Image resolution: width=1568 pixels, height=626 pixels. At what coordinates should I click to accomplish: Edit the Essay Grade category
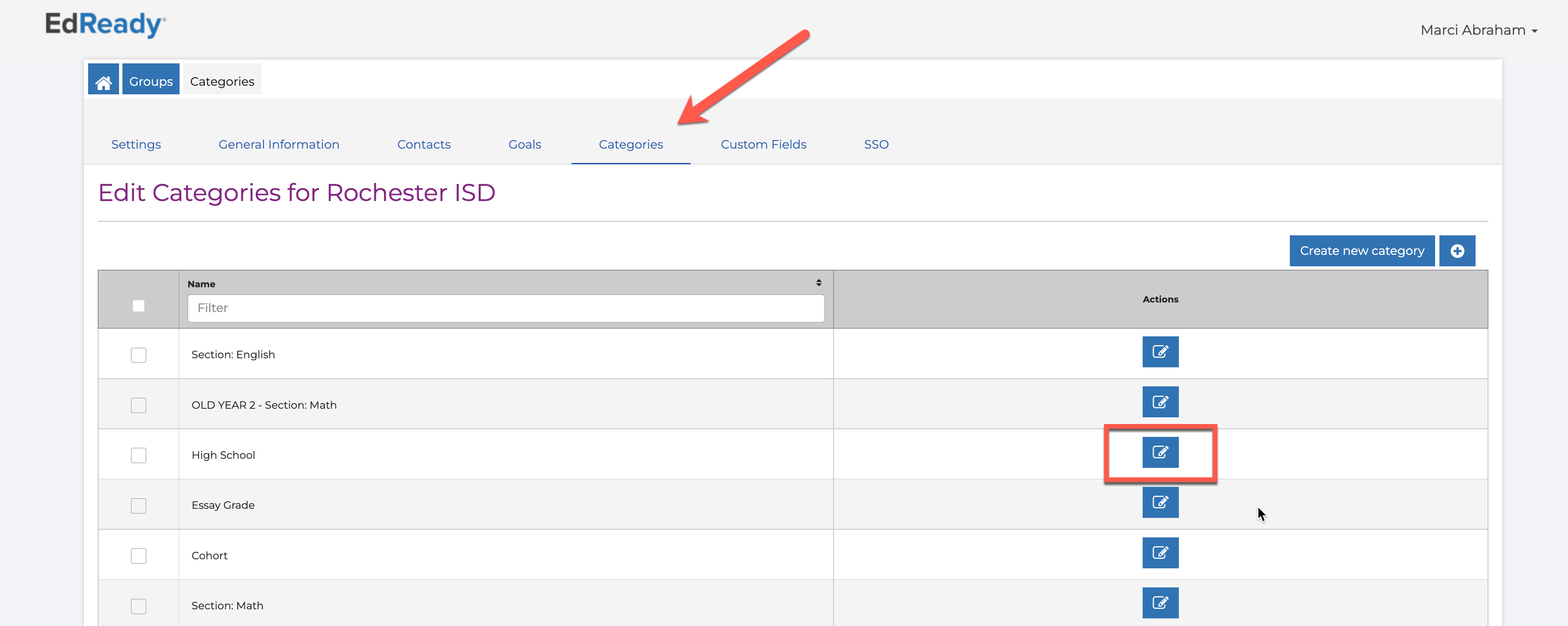point(1160,503)
